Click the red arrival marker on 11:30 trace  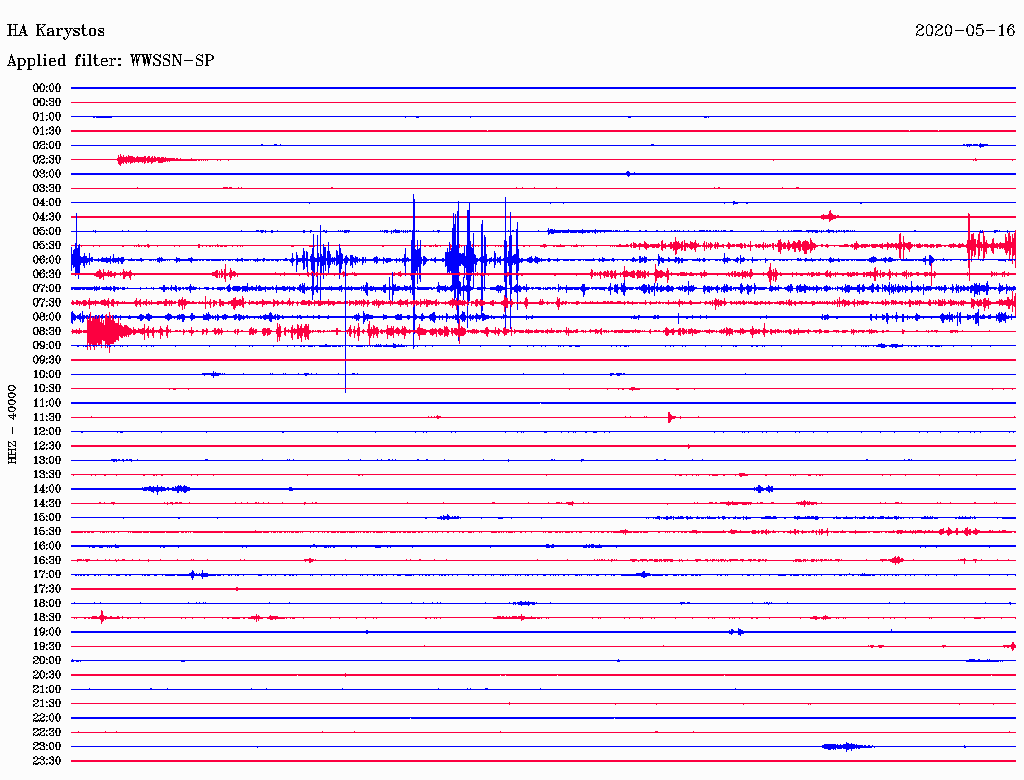[x=673, y=417]
